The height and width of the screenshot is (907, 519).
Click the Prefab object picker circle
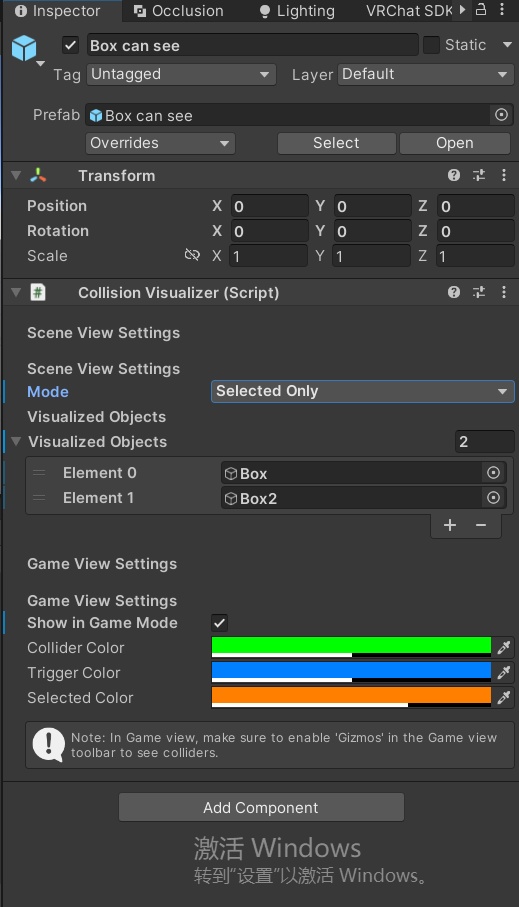[x=501, y=115]
